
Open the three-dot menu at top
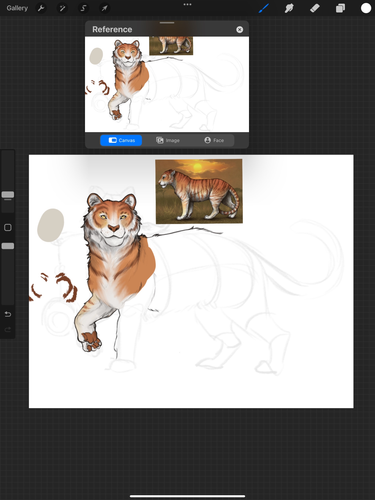pos(187,4)
